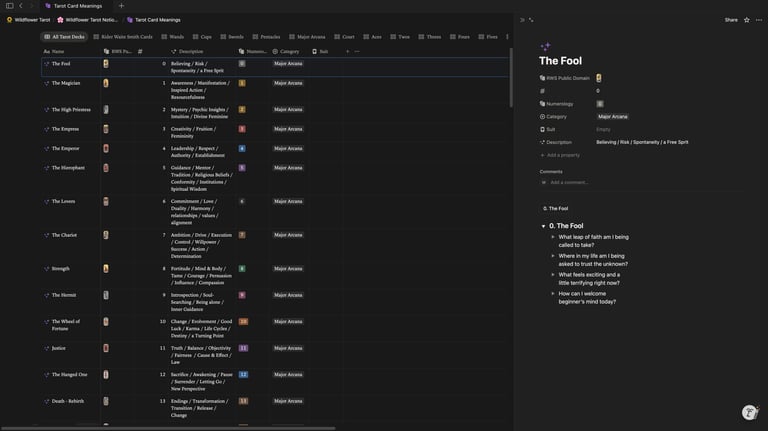Open The Hierophant row
Image resolution: width=768 pixels, height=431 pixels.
tap(68, 168)
